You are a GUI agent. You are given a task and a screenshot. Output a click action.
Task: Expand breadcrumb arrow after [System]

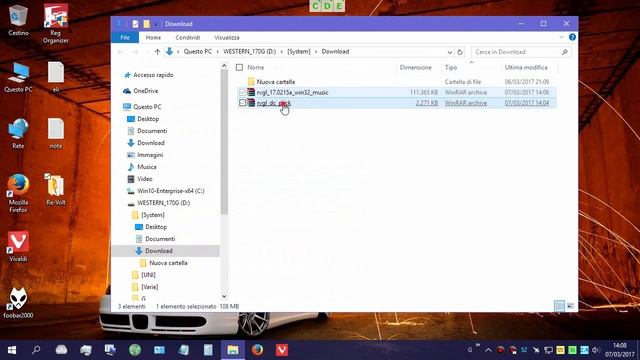pyautogui.click(x=316, y=52)
